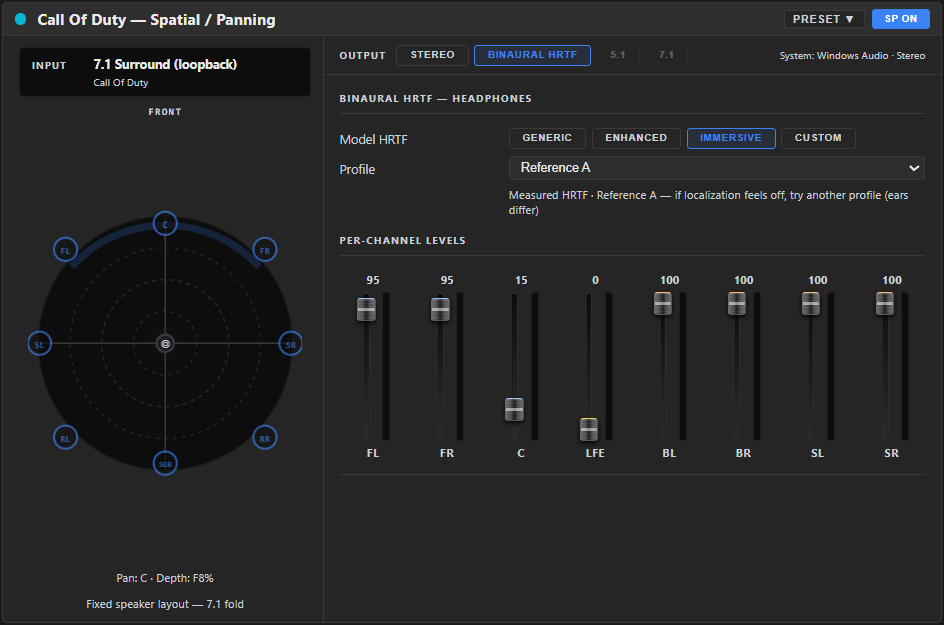Expand the Profile Reference A dropdown

(x=716, y=168)
